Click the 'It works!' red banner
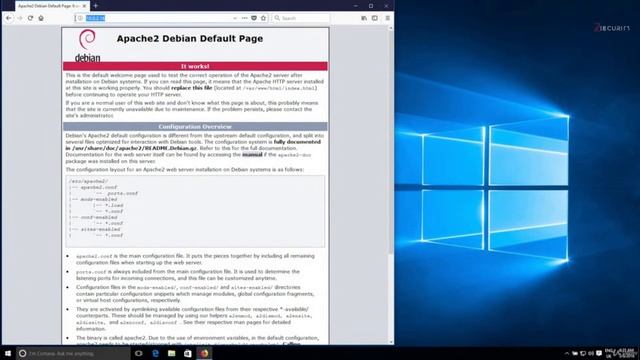This screenshot has height=360, width=640. (195, 66)
